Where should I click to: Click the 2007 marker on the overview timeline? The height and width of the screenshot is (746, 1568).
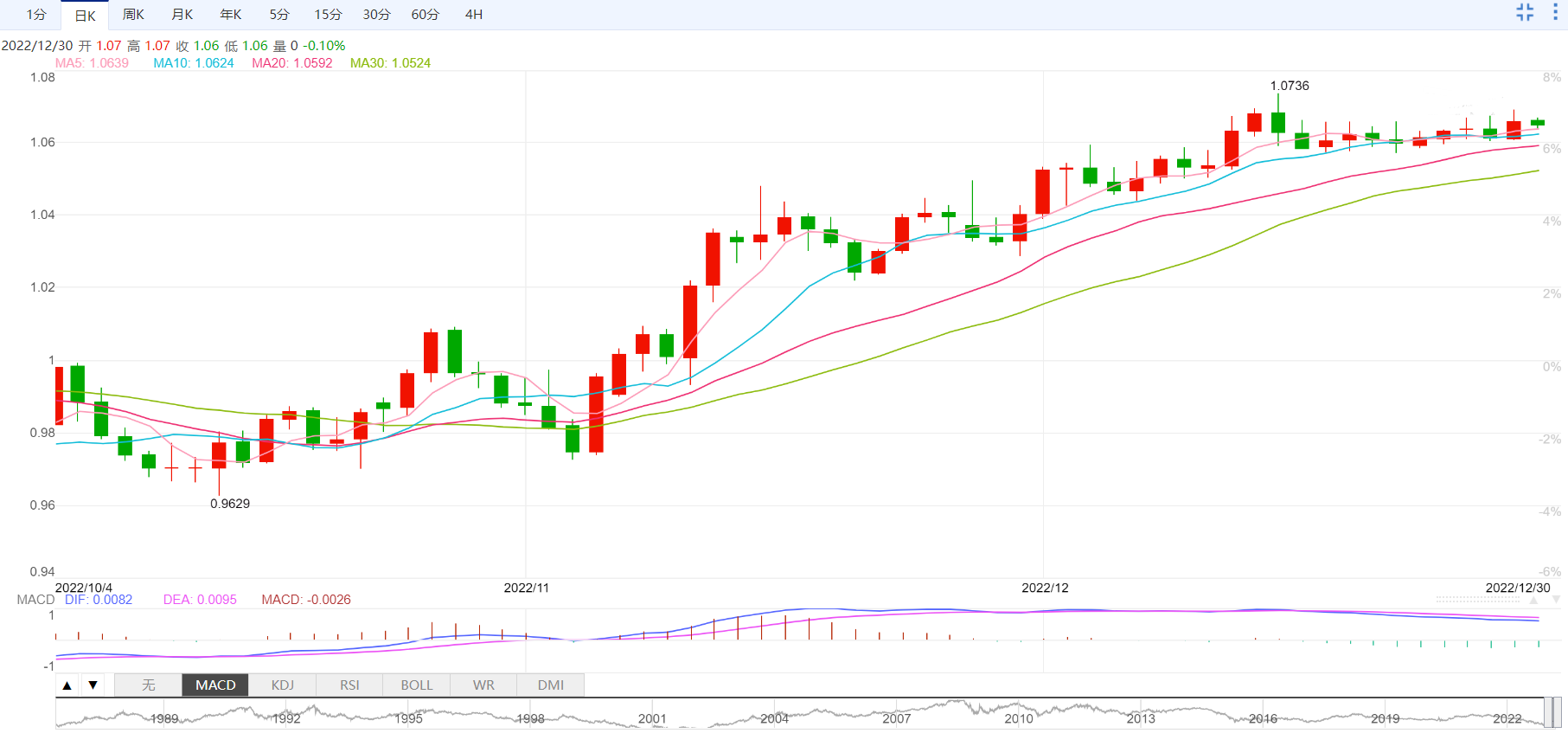[x=896, y=719]
